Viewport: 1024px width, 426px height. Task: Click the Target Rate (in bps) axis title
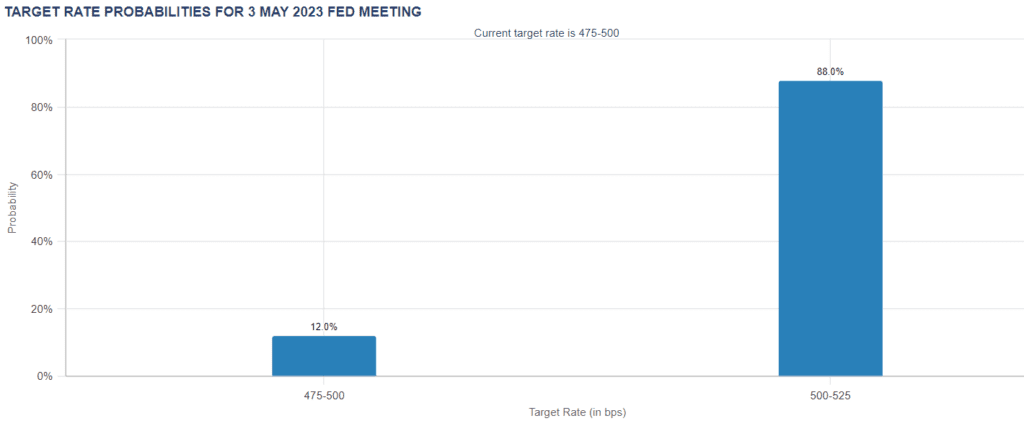pos(577,412)
